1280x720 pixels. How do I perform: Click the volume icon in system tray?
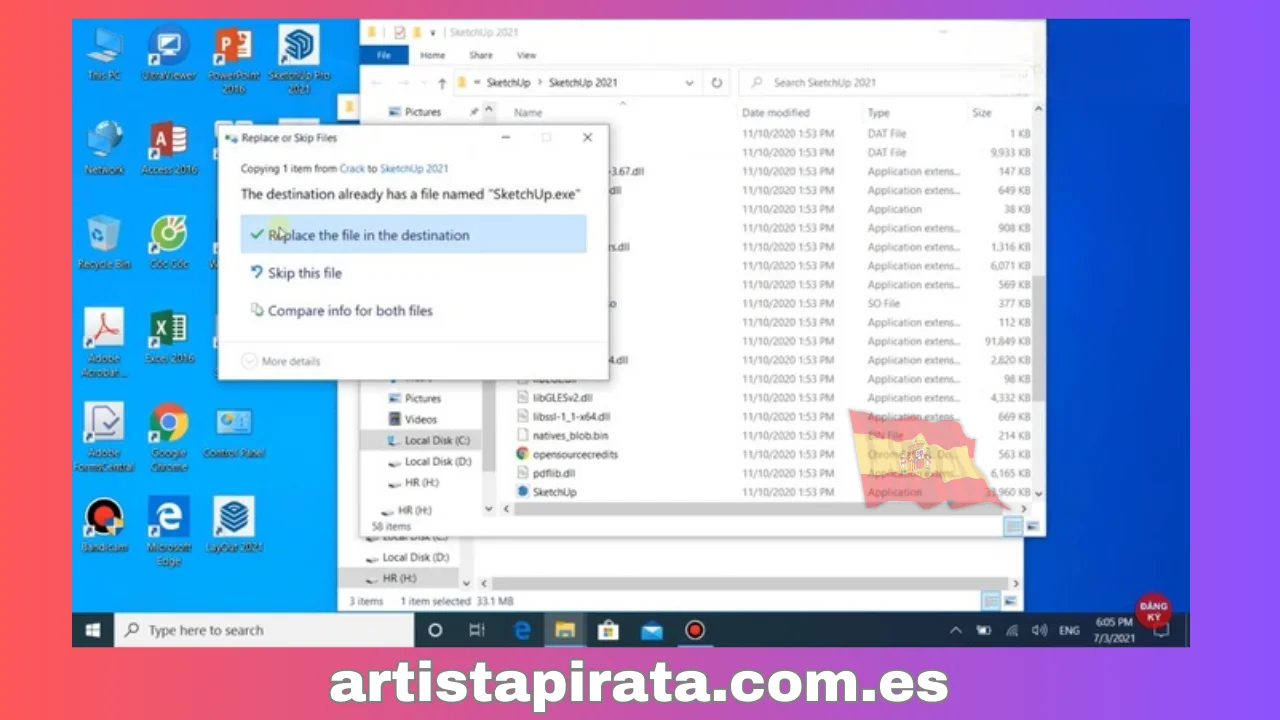[x=1040, y=631]
